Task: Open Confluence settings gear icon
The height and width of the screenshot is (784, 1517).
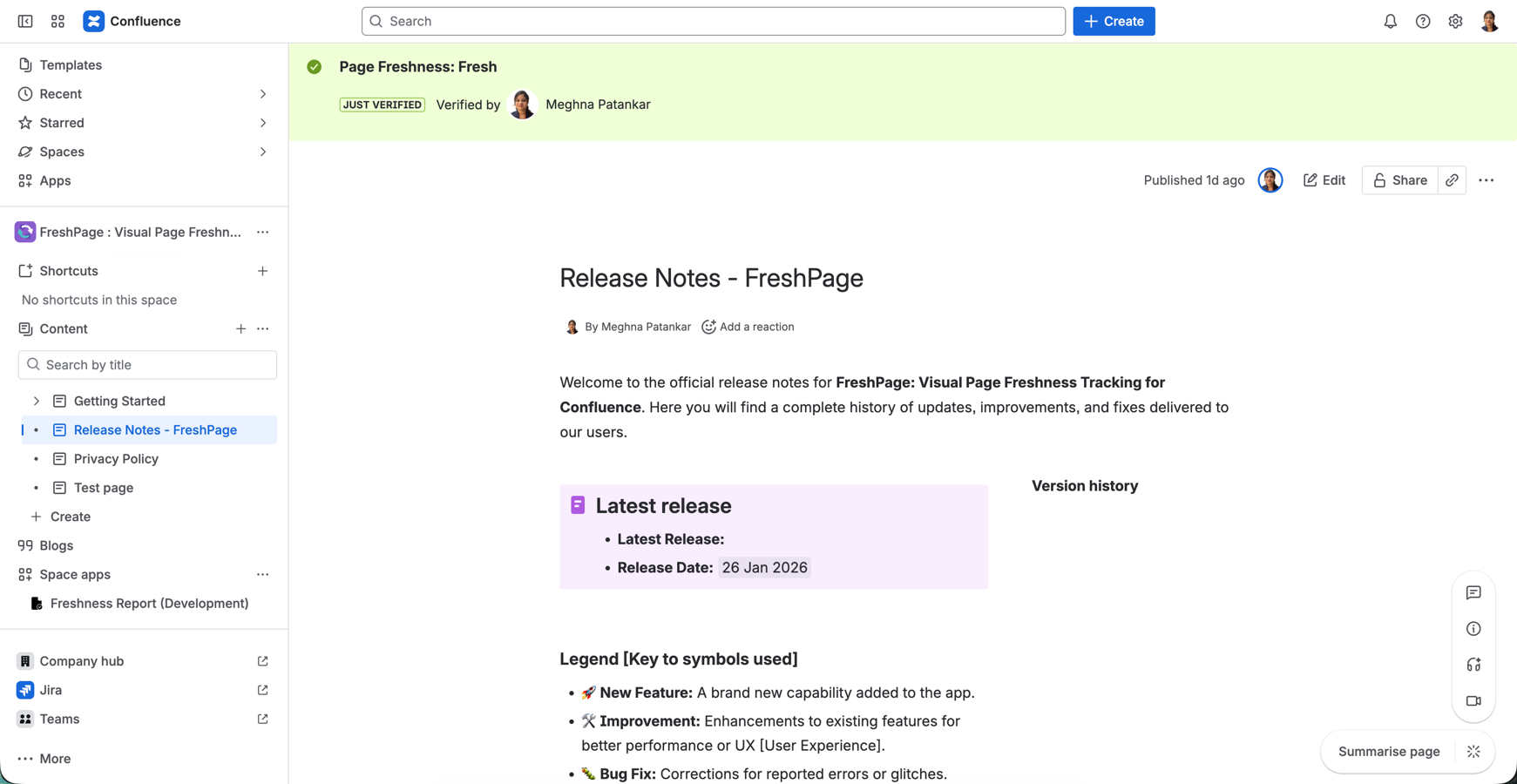Action: coord(1455,21)
